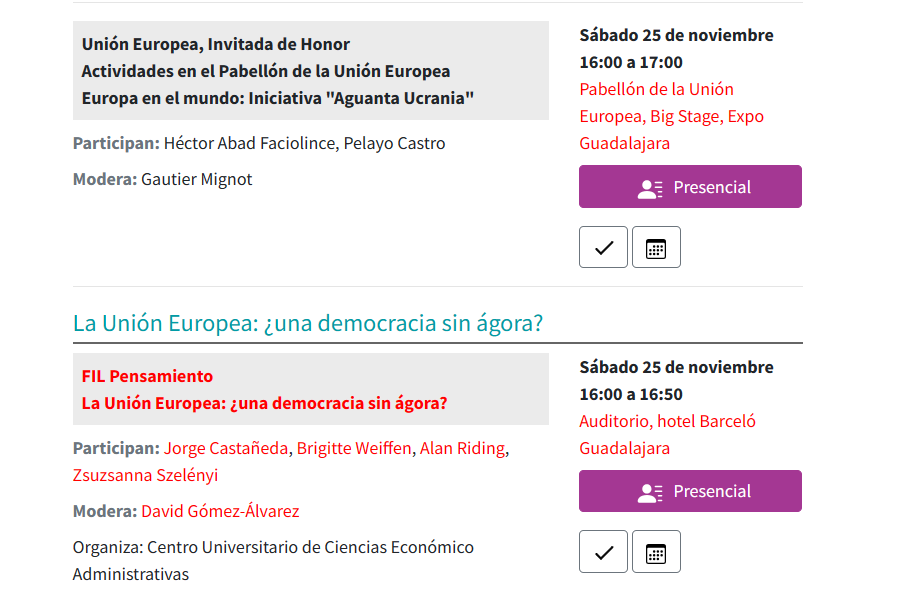The image size is (904, 606).
Task: Click checkmark icon for Aguanta Ucrania event
Action: (x=603, y=247)
